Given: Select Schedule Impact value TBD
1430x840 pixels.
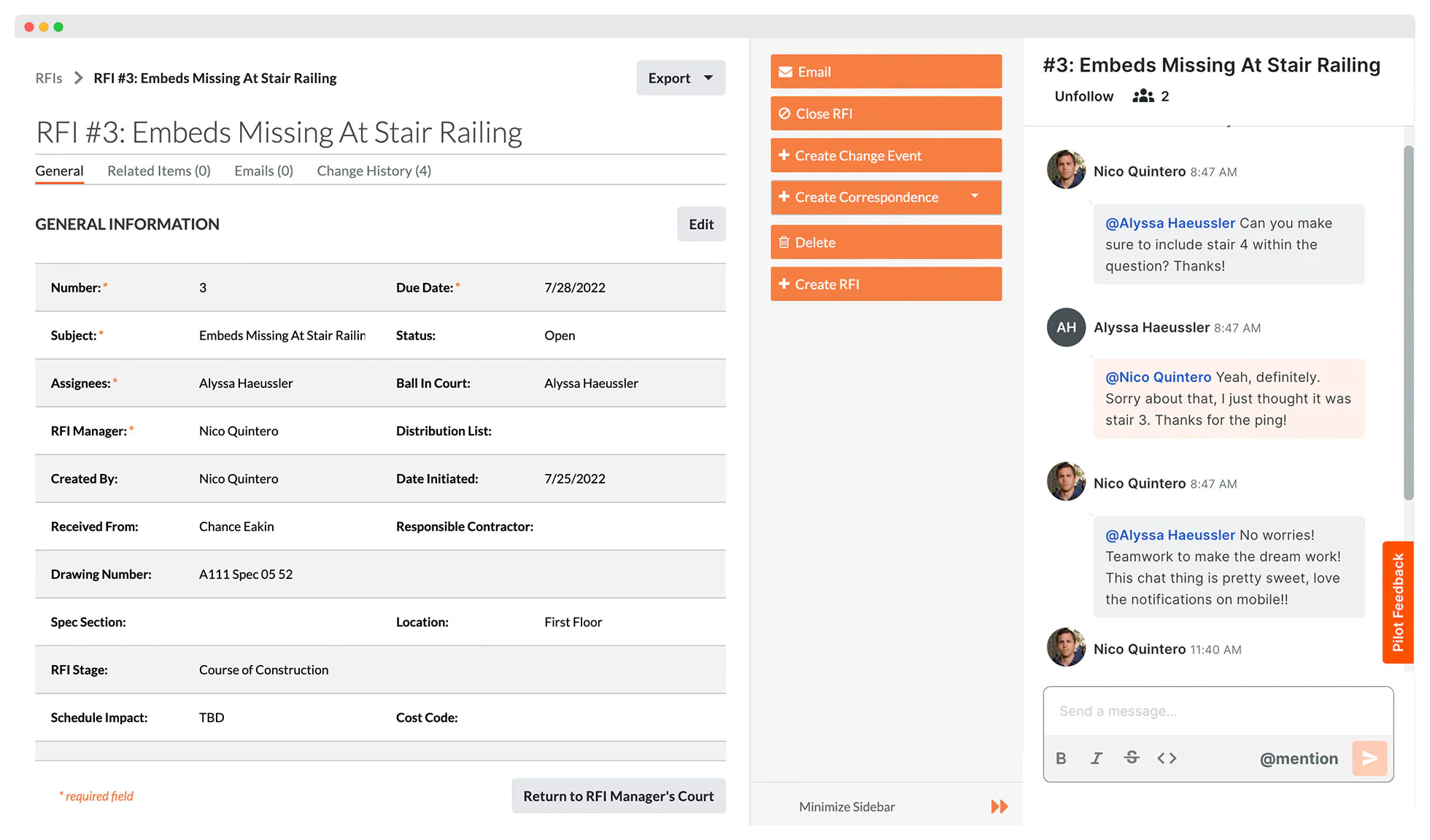Looking at the screenshot, I should [212, 717].
